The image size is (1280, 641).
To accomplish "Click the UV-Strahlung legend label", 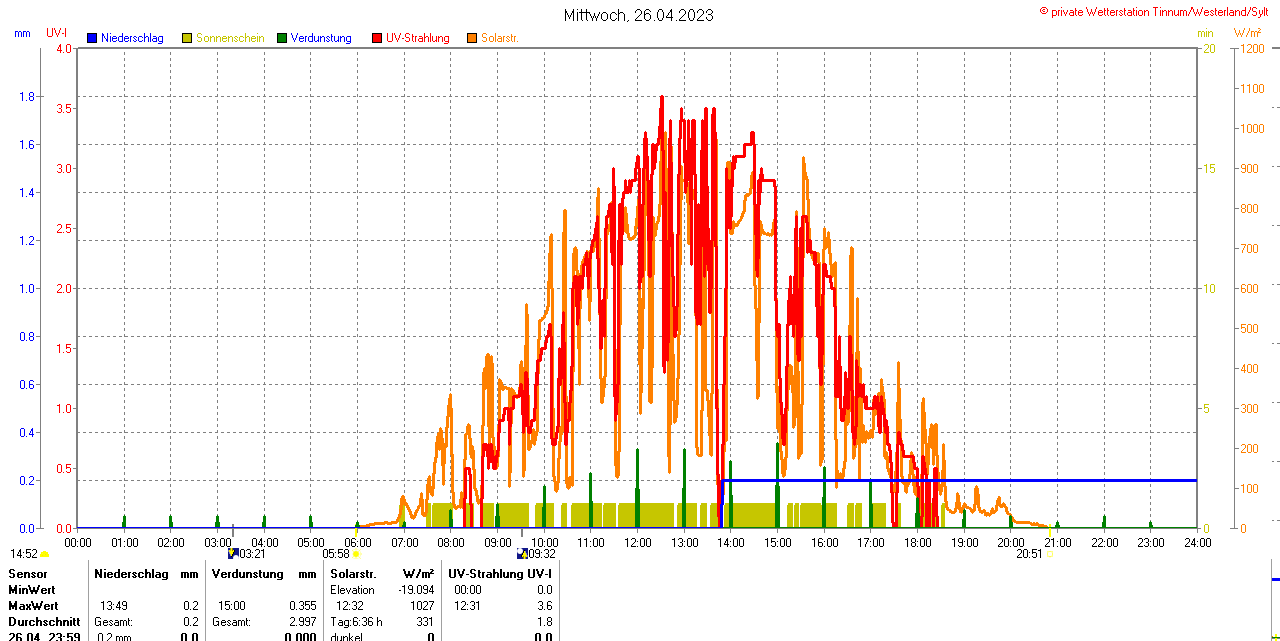I will pos(417,38).
